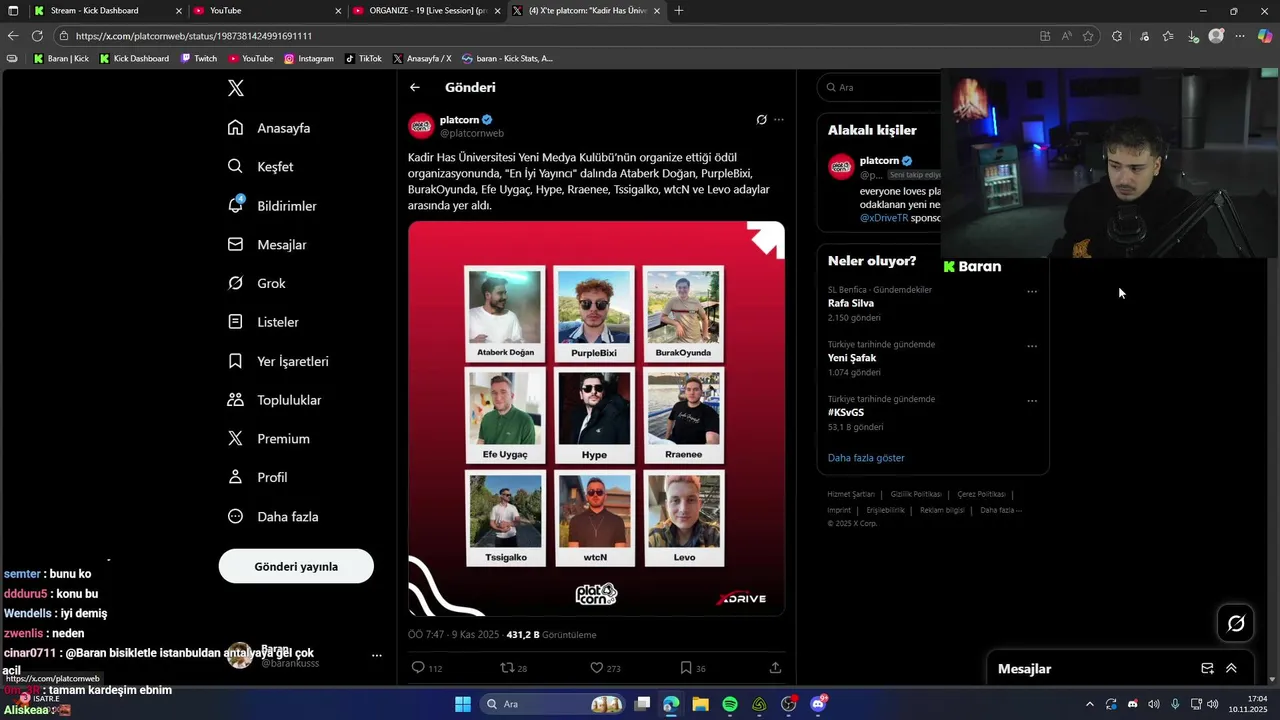Open account menu dots near barankusss
This screenshot has height=720, width=1280.
point(377,655)
